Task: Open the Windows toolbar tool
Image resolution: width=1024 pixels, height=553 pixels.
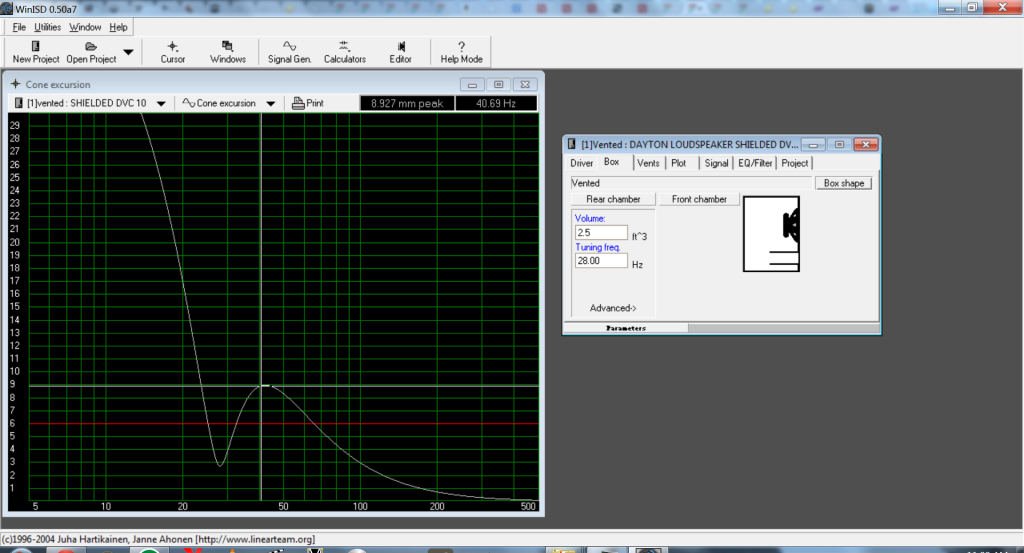Action: tap(228, 52)
